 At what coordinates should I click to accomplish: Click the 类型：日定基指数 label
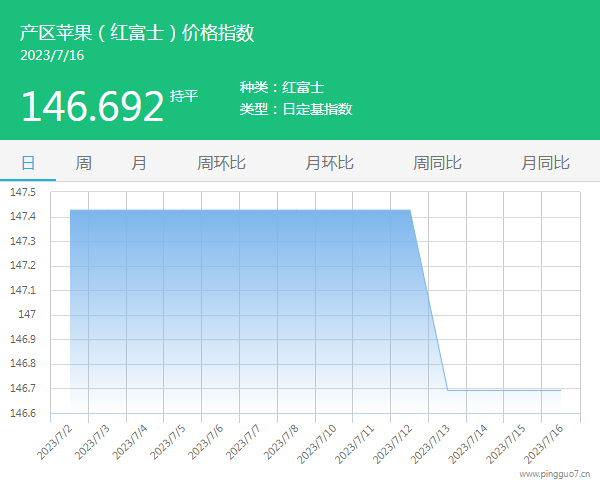296,109
